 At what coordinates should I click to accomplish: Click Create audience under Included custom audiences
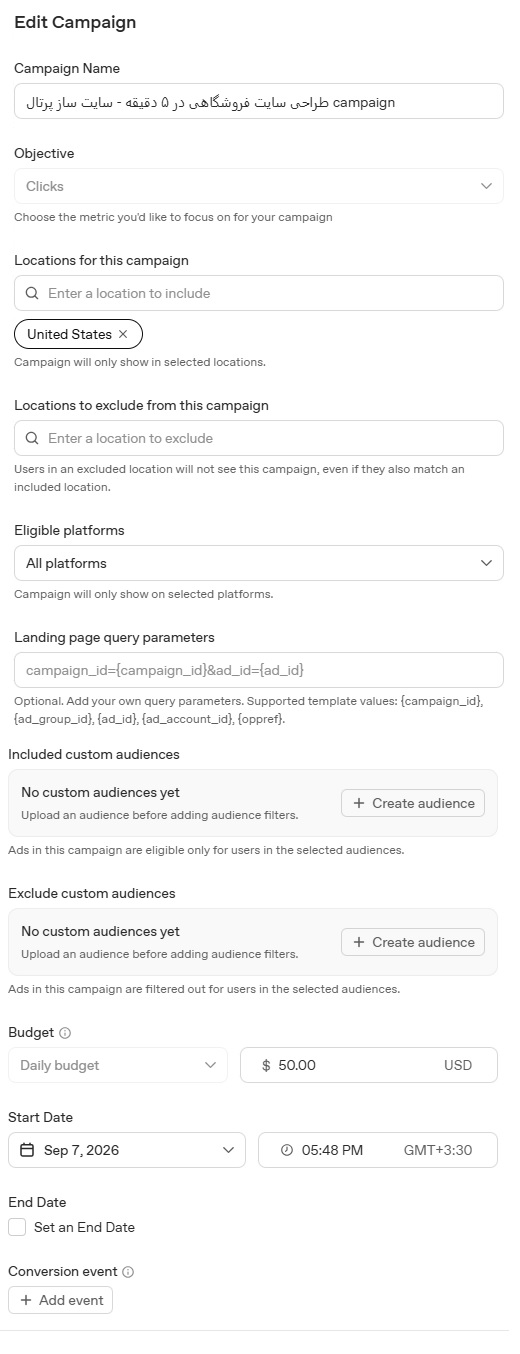point(413,803)
